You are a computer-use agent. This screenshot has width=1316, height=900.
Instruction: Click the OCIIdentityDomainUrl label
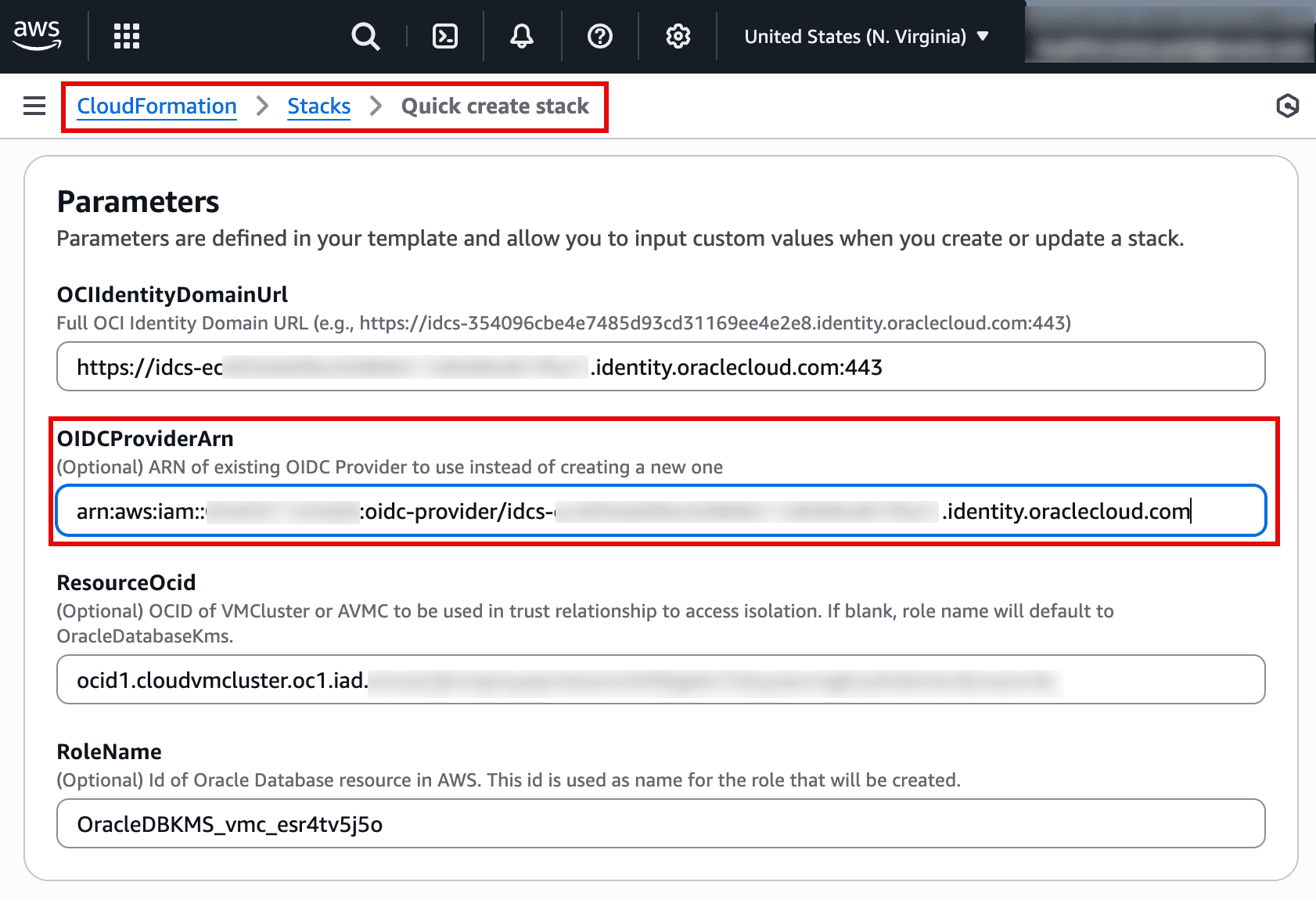tap(172, 295)
